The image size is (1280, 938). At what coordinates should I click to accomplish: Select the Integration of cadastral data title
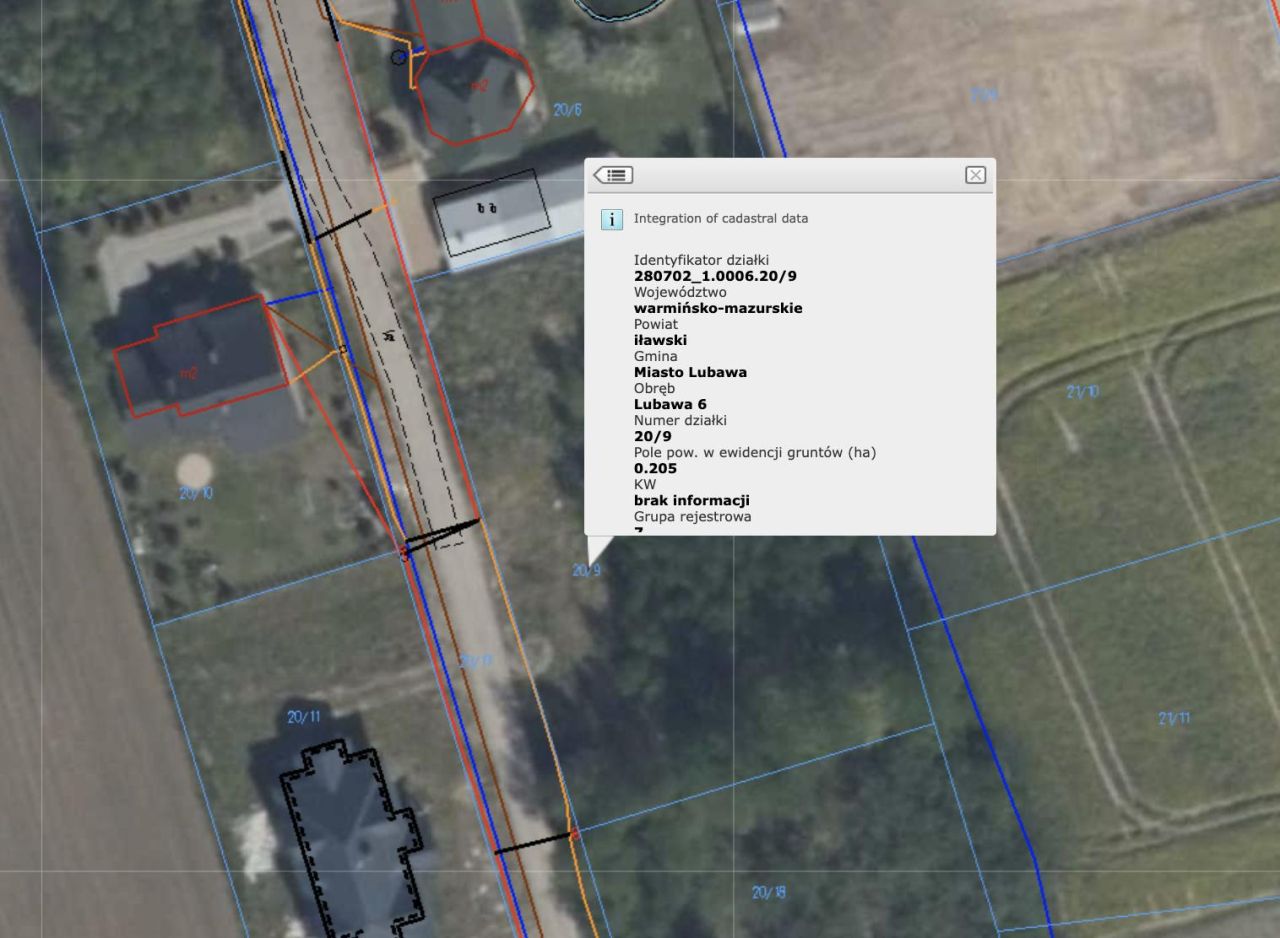point(721,218)
